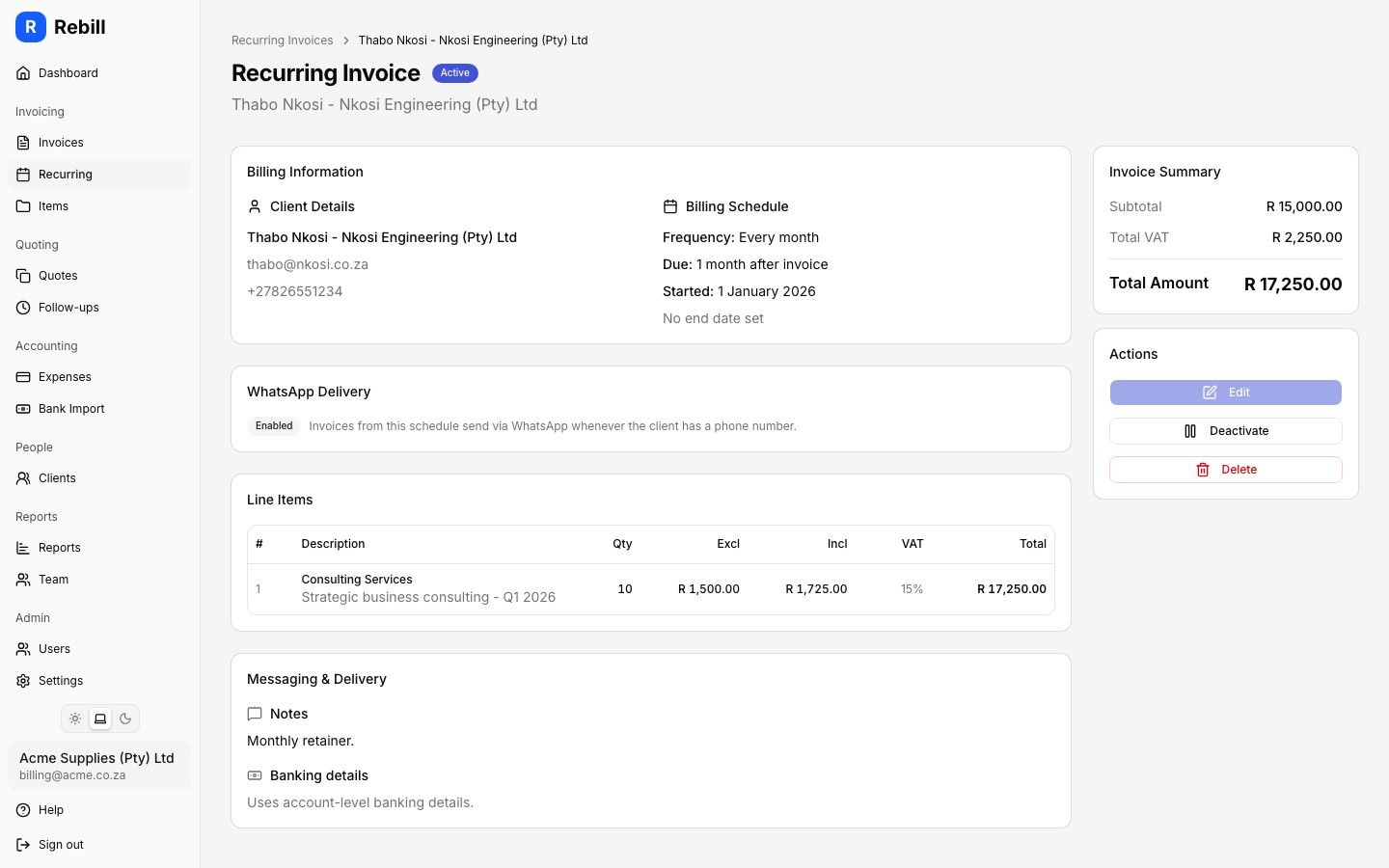Screen dimensions: 1389x868
Task: Go to Invoices in sidebar
Action: coord(100,143)
